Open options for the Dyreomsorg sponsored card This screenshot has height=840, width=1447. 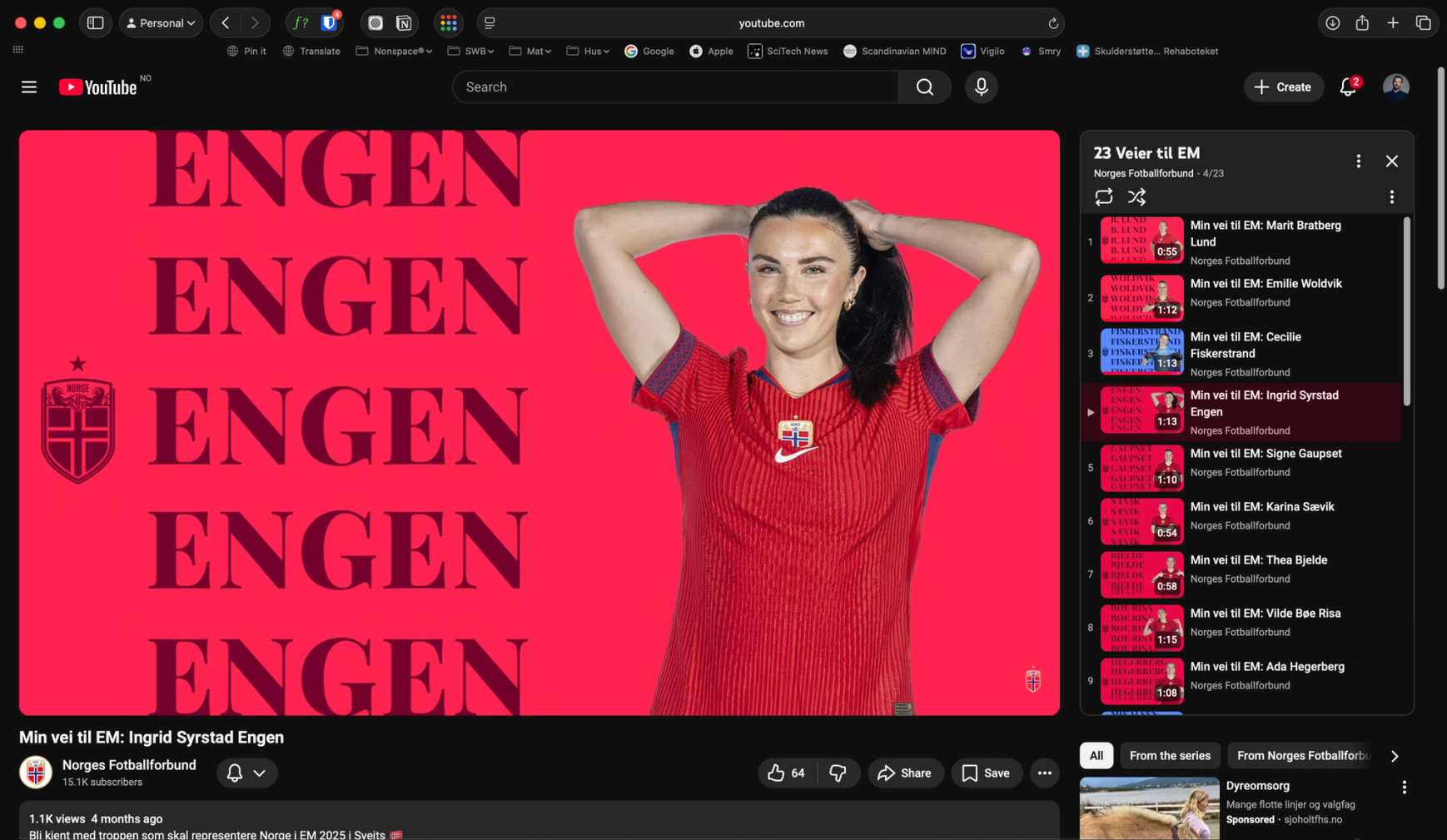click(x=1404, y=788)
